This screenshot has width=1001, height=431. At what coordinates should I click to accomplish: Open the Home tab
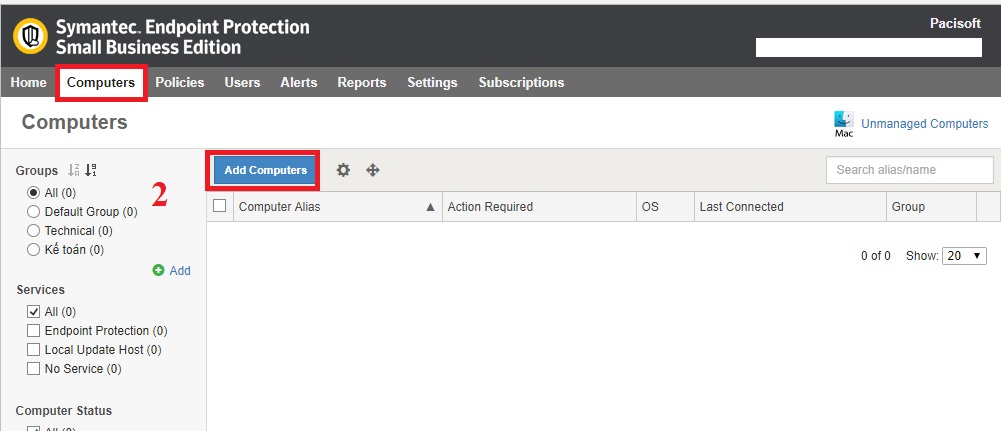pos(29,82)
